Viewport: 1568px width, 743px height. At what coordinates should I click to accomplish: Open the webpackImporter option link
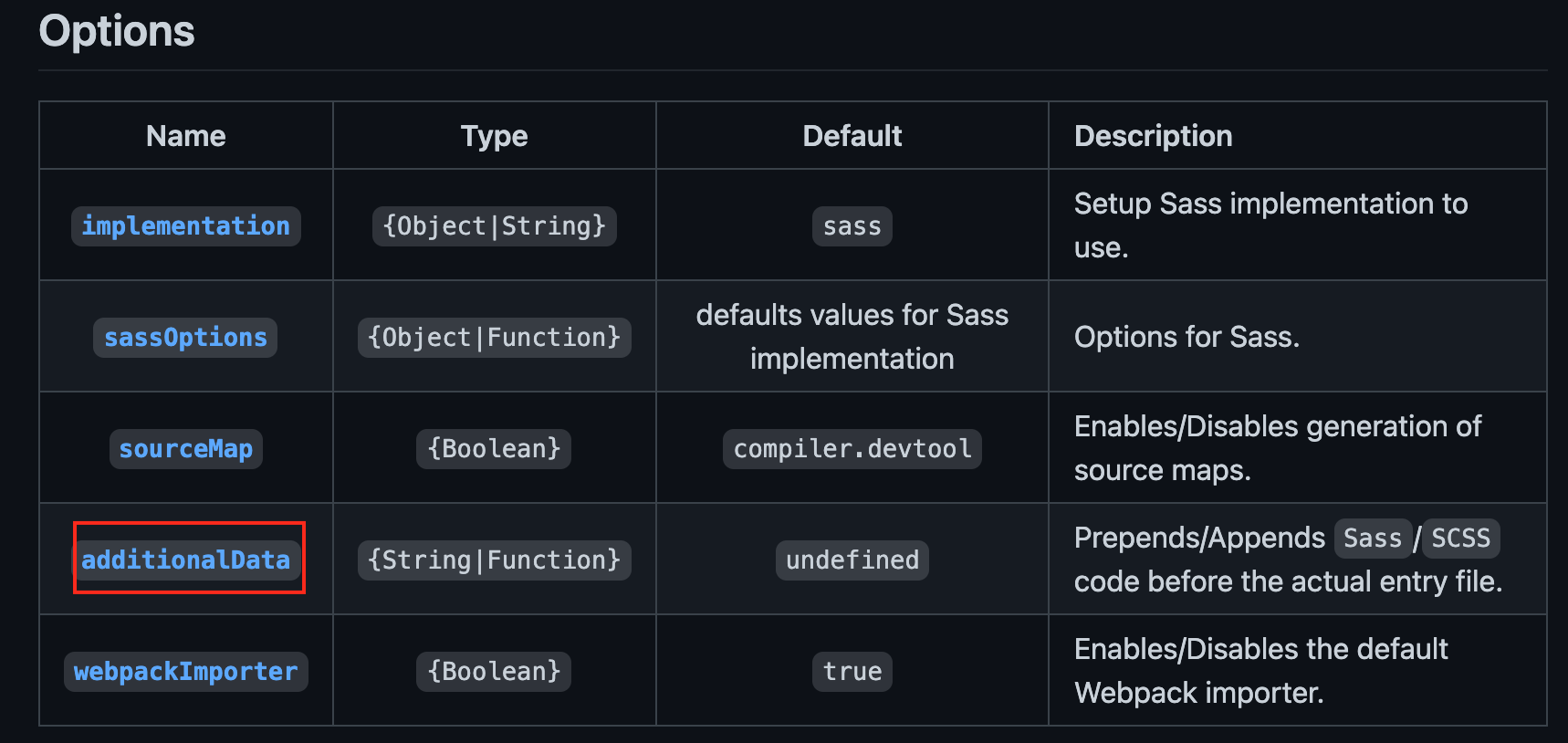tap(185, 672)
